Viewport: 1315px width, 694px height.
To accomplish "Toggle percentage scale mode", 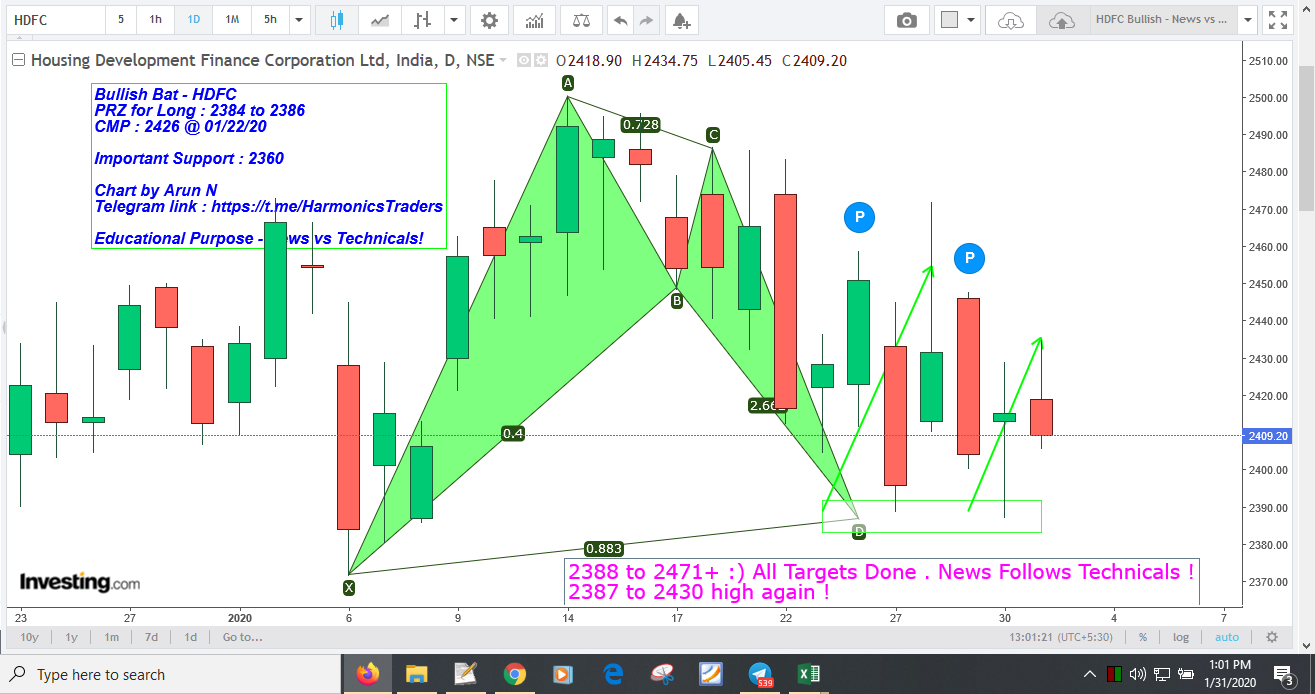I will coord(1141,637).
